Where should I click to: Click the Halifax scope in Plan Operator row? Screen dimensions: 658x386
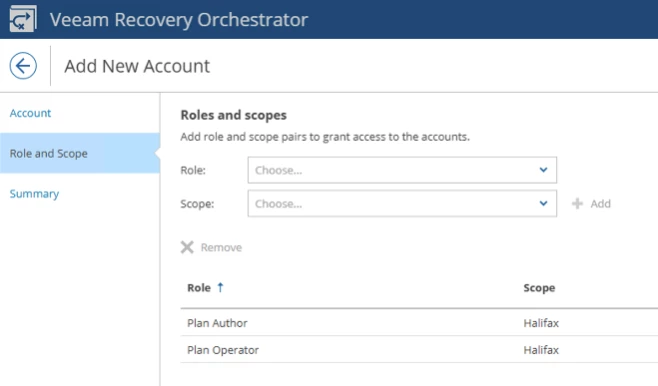tap(541, 350)
